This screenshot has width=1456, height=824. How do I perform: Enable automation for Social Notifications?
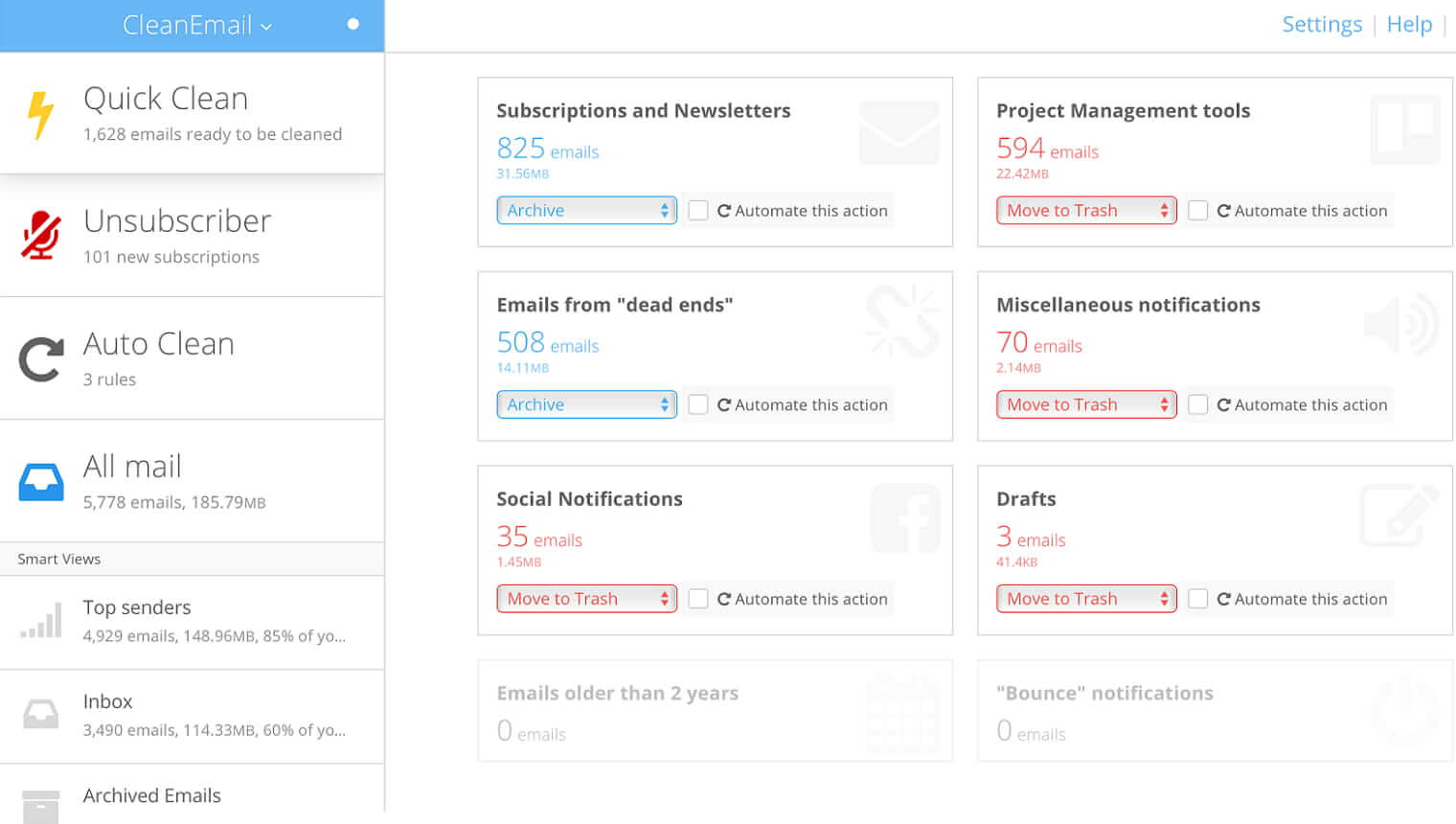(x=698, y=598)
